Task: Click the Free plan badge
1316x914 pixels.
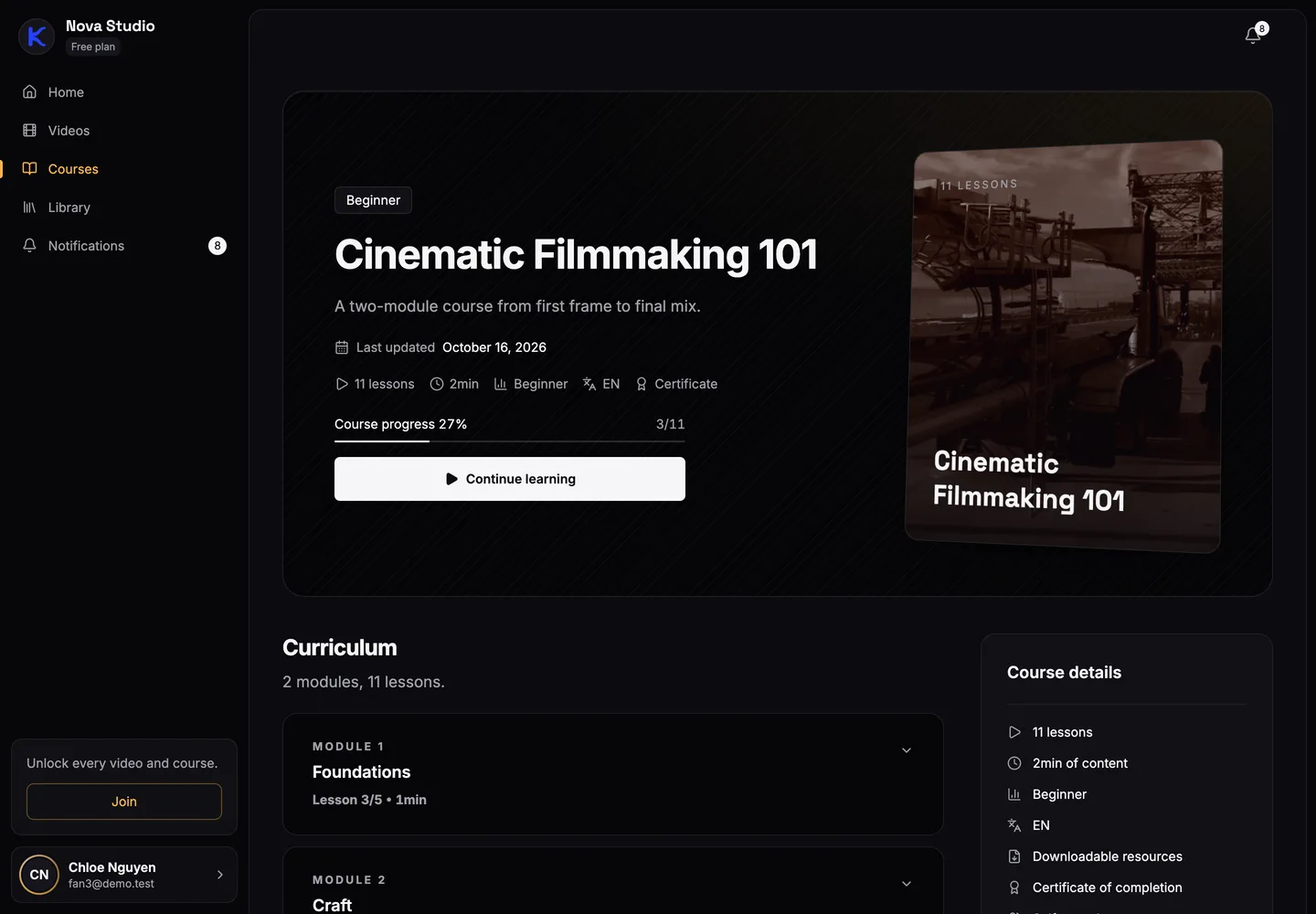Action: (x=93, y=47)
